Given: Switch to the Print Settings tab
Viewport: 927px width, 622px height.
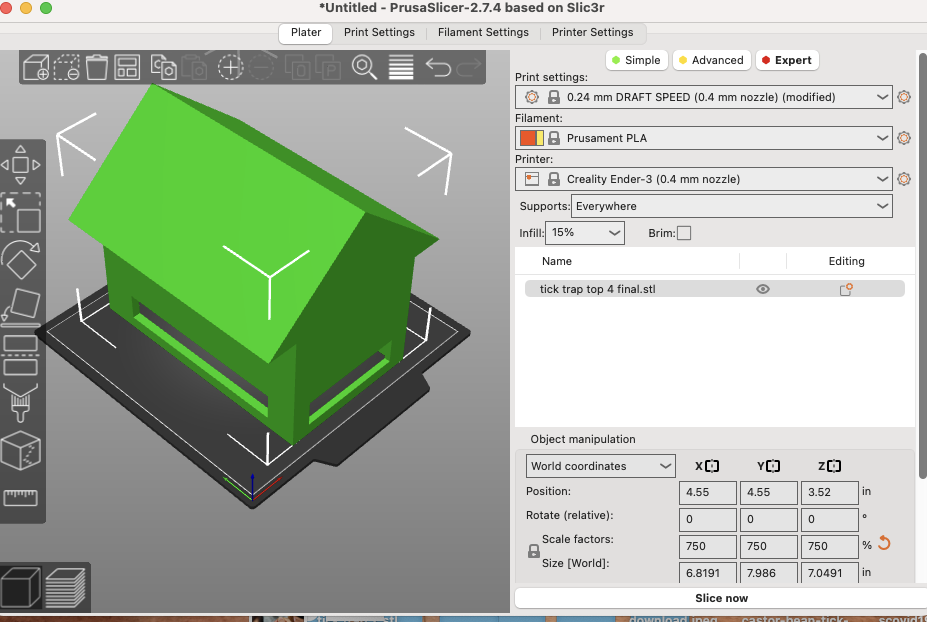Looking at the screenshot, I should 379,33.
